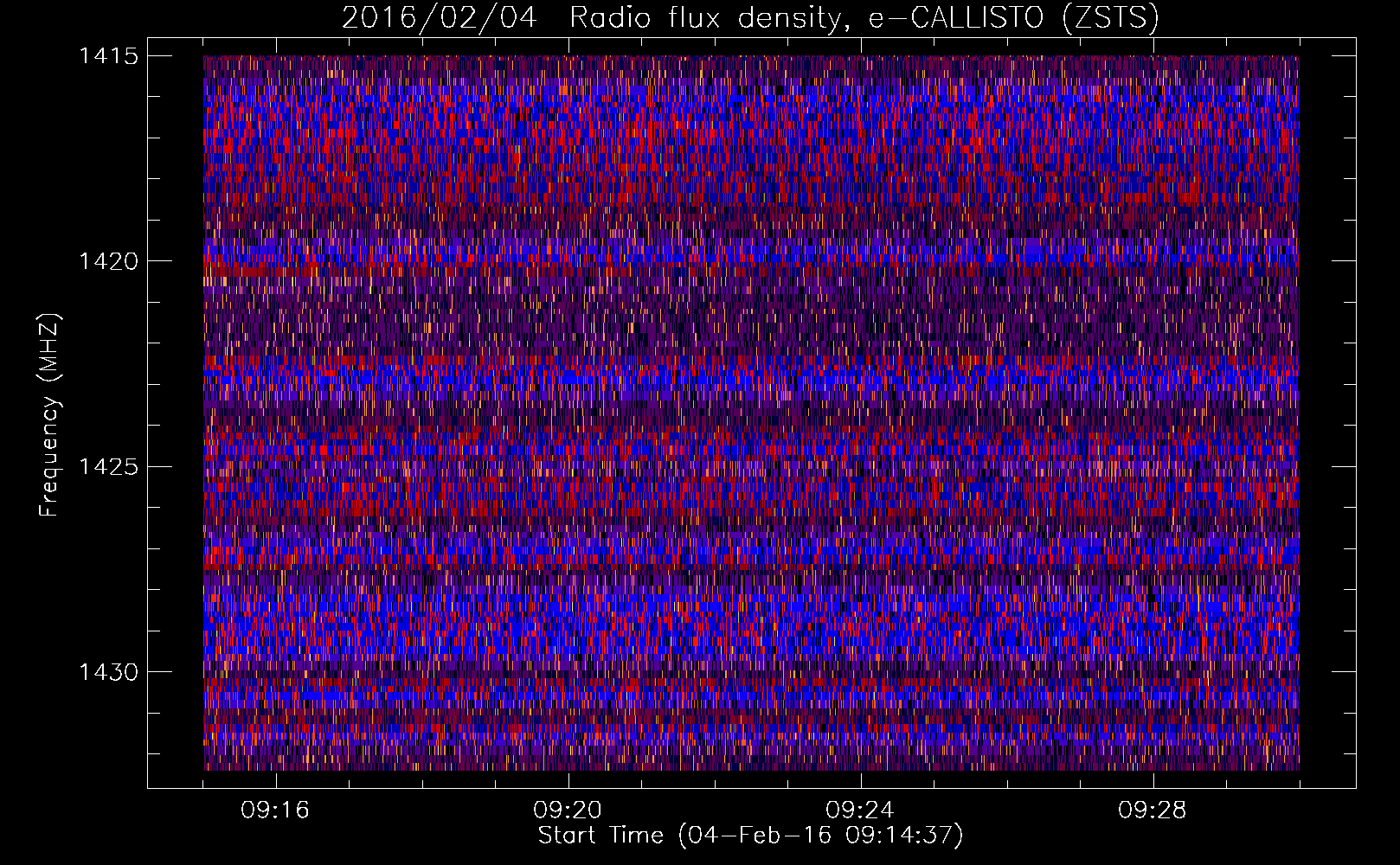The image size is (1400, 865).
Task: Click the 09:24 time axis label
Action: [860, 811]
